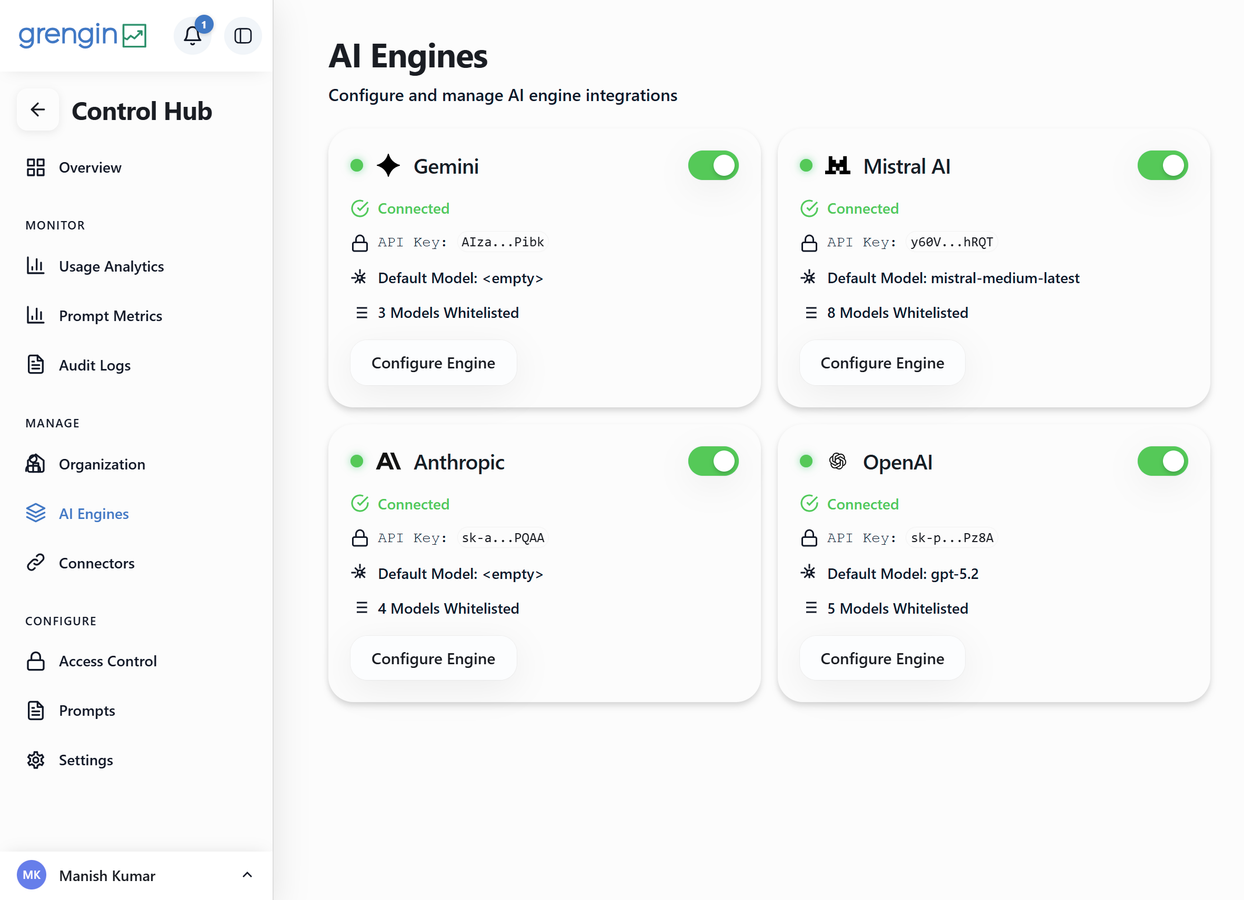Disable the Gemini engine toggle
The height and width of the screenshot is (900, 1244).
(x=713, y=166)
